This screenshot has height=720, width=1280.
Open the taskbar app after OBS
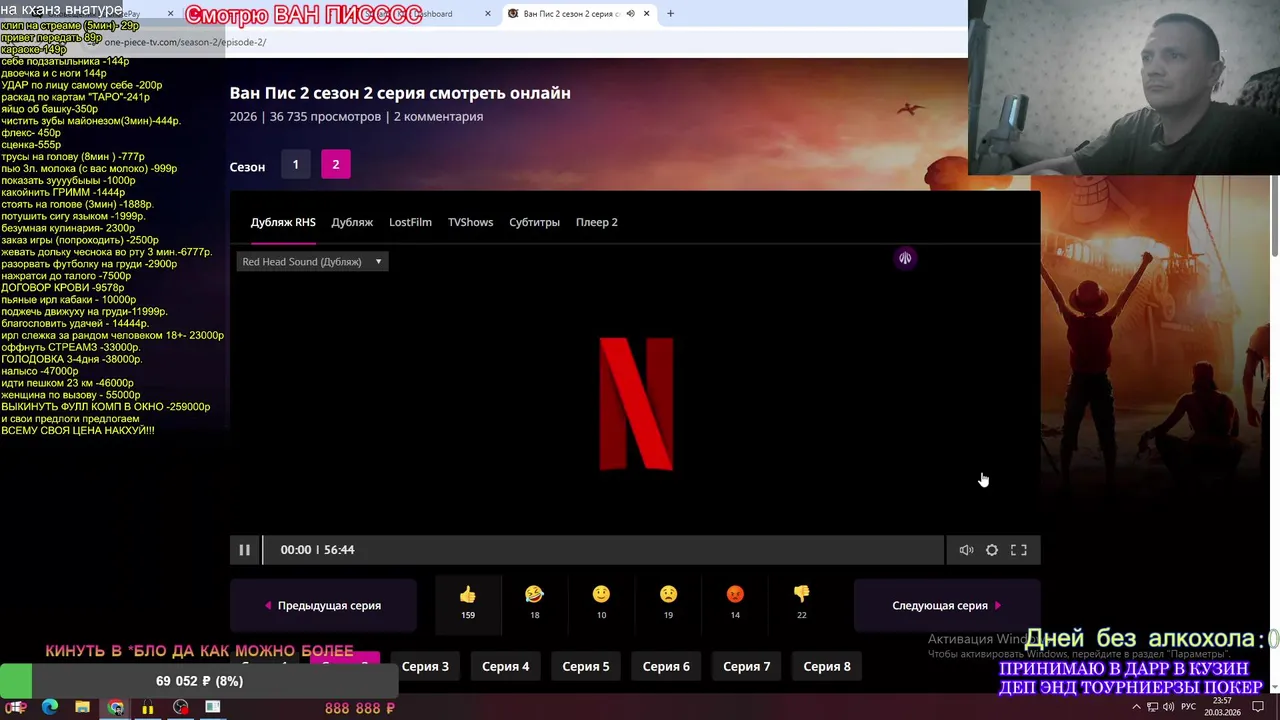(x=213, y=707)
